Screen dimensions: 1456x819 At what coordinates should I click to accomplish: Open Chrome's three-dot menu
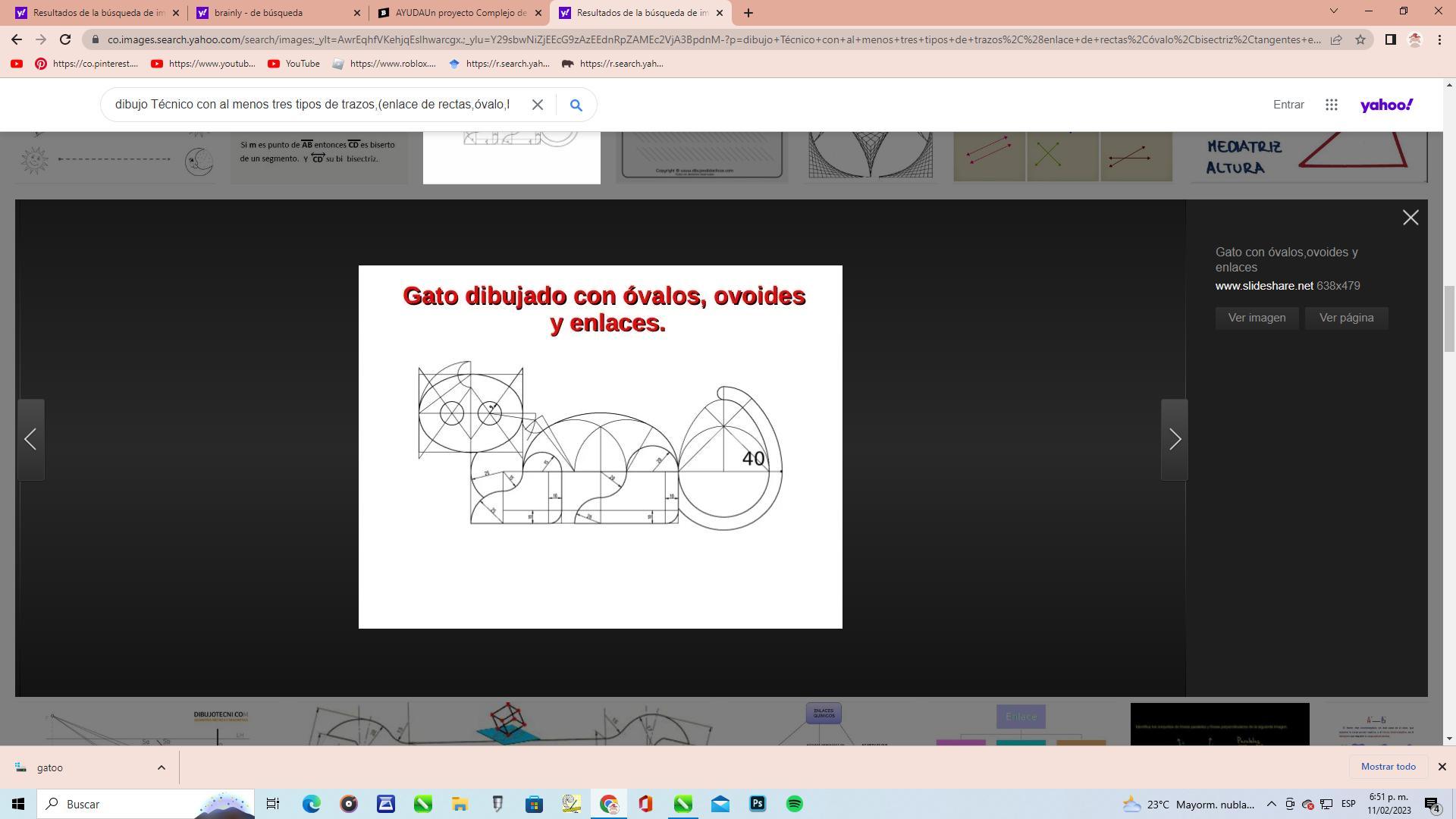[1439, 39]
